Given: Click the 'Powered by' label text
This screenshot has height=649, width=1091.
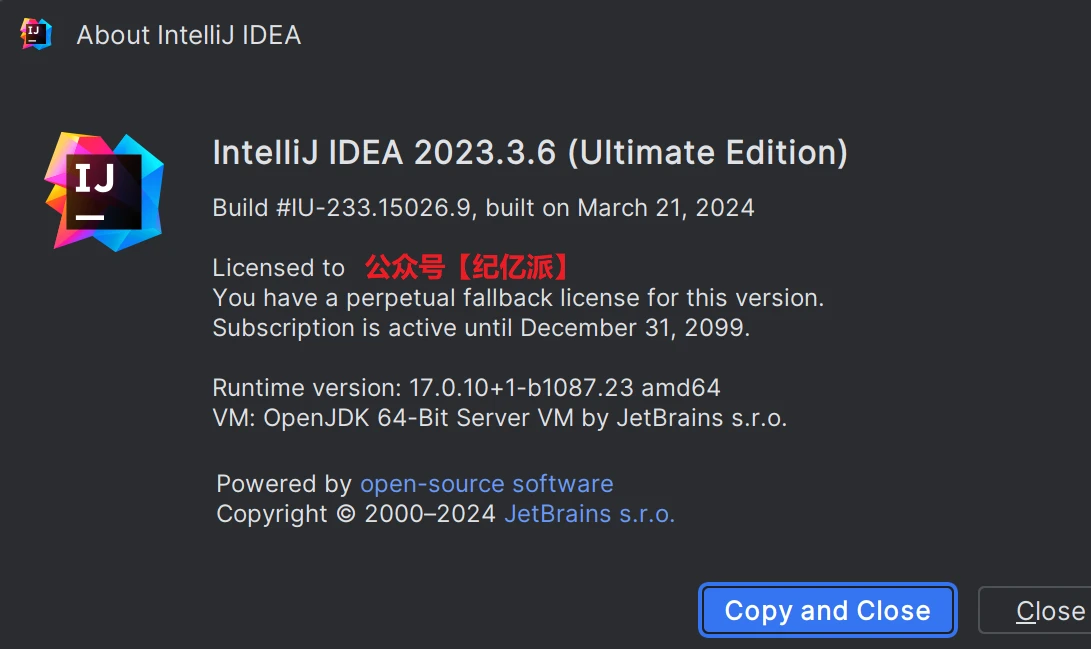Looking at the screenshot, I should (x=284, y=484).
